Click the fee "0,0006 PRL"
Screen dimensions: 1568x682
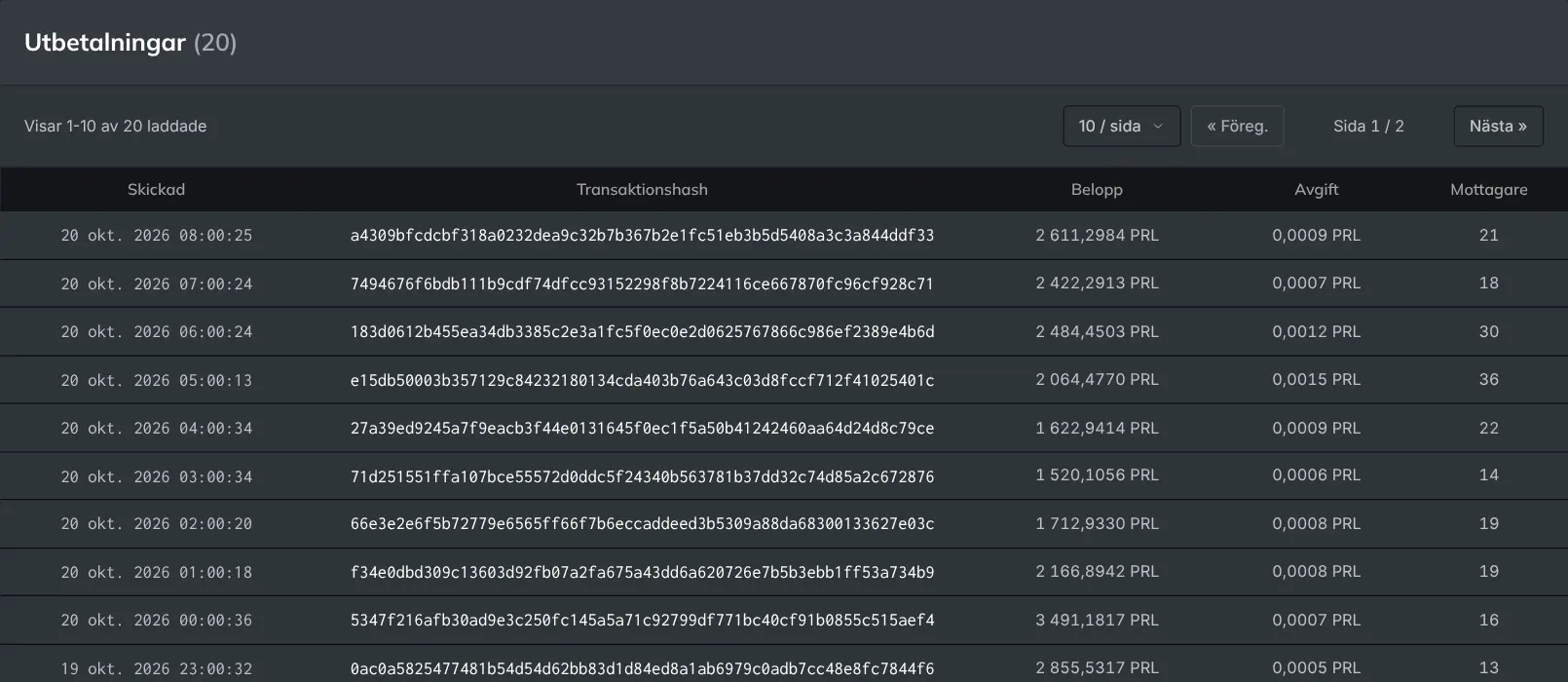coord(1316,474)
